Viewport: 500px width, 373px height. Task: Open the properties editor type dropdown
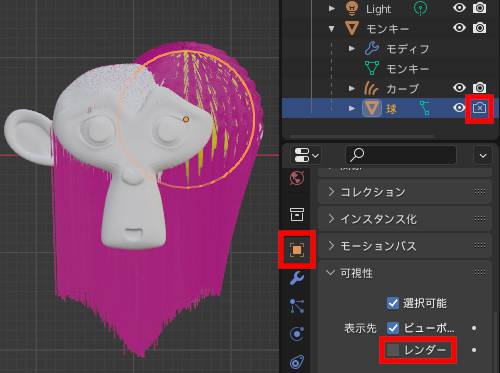click(306, 155)
